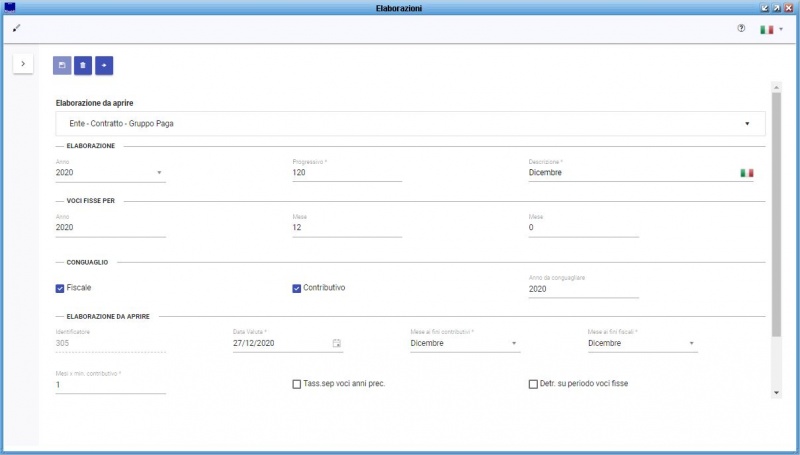Screen dimensions: 800x455
Task: Enable Tass.sep voci anni prec. checkbox
Action: 297,383
